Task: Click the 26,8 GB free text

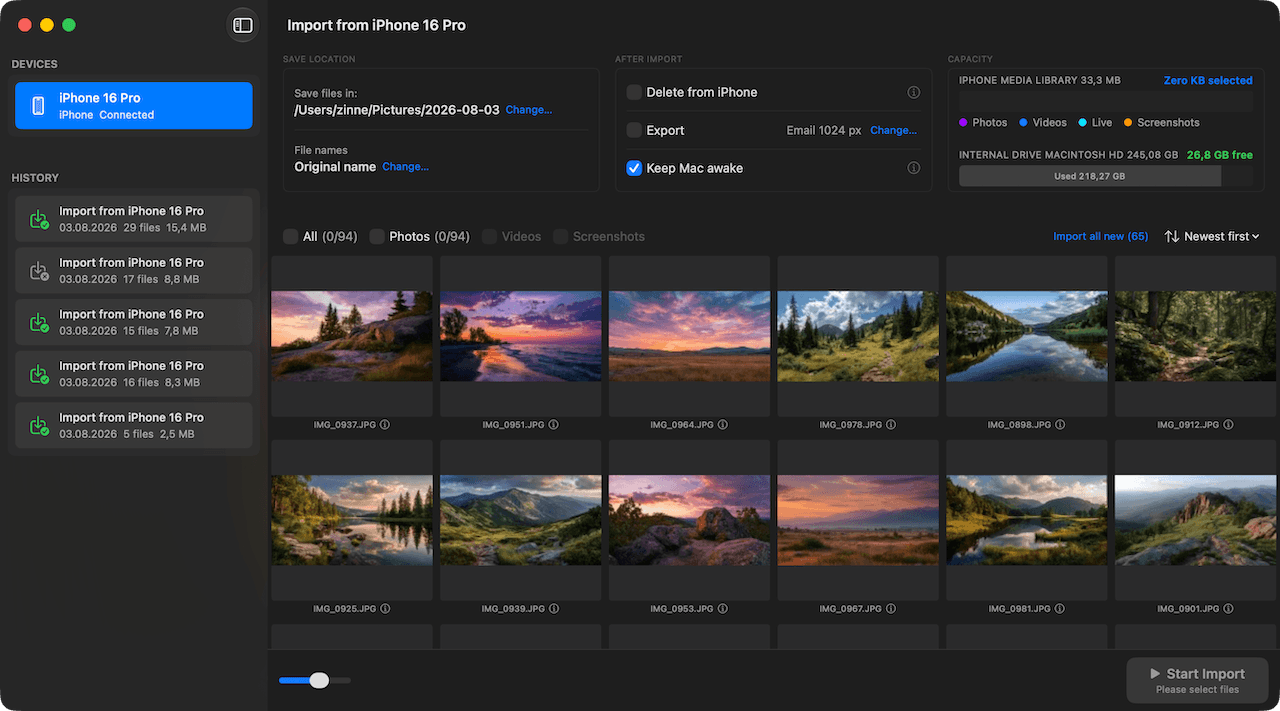Action: (x=1220, y=155)
